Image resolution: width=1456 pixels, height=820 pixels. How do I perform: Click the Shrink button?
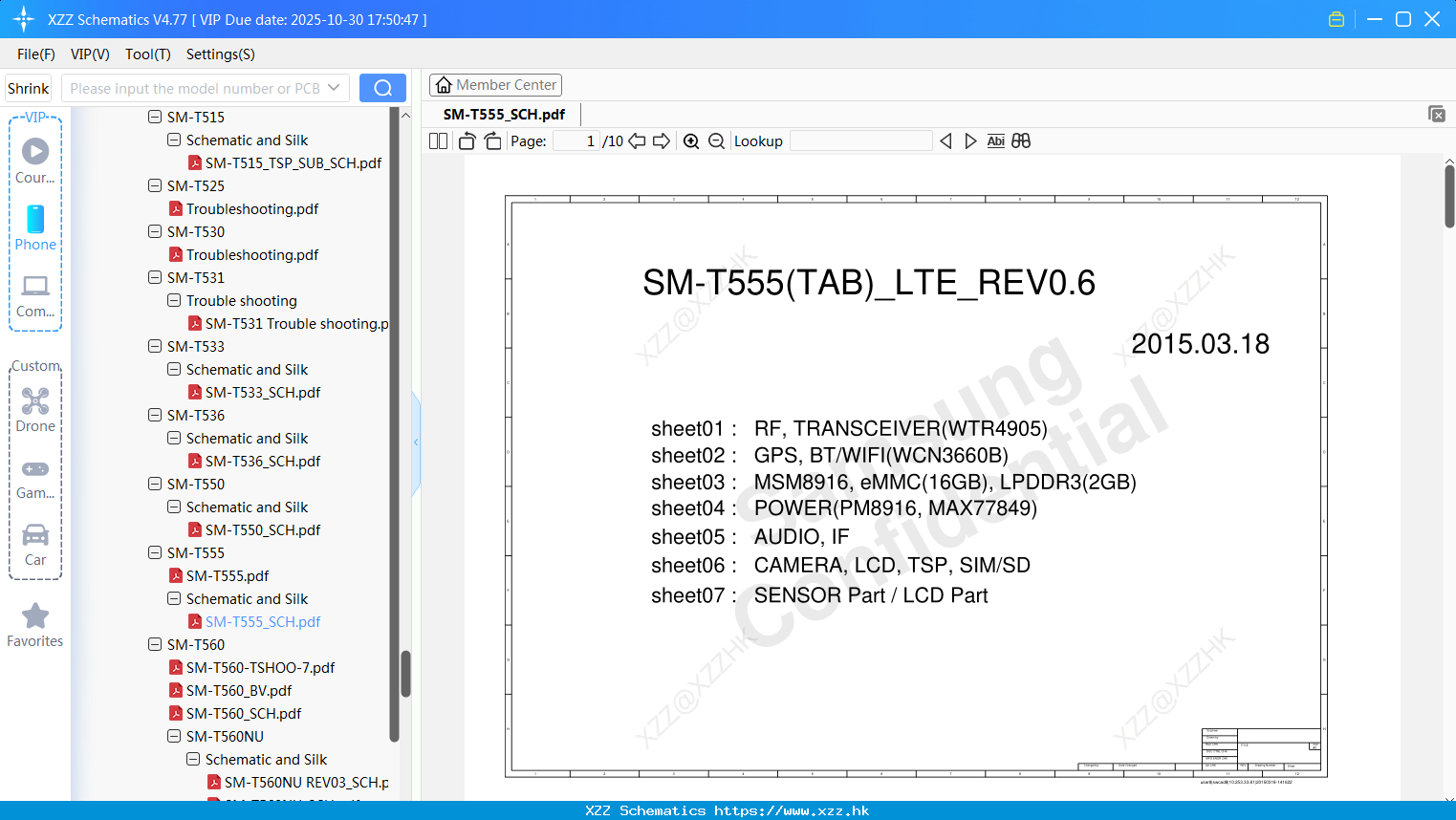[x=29, y=88]
